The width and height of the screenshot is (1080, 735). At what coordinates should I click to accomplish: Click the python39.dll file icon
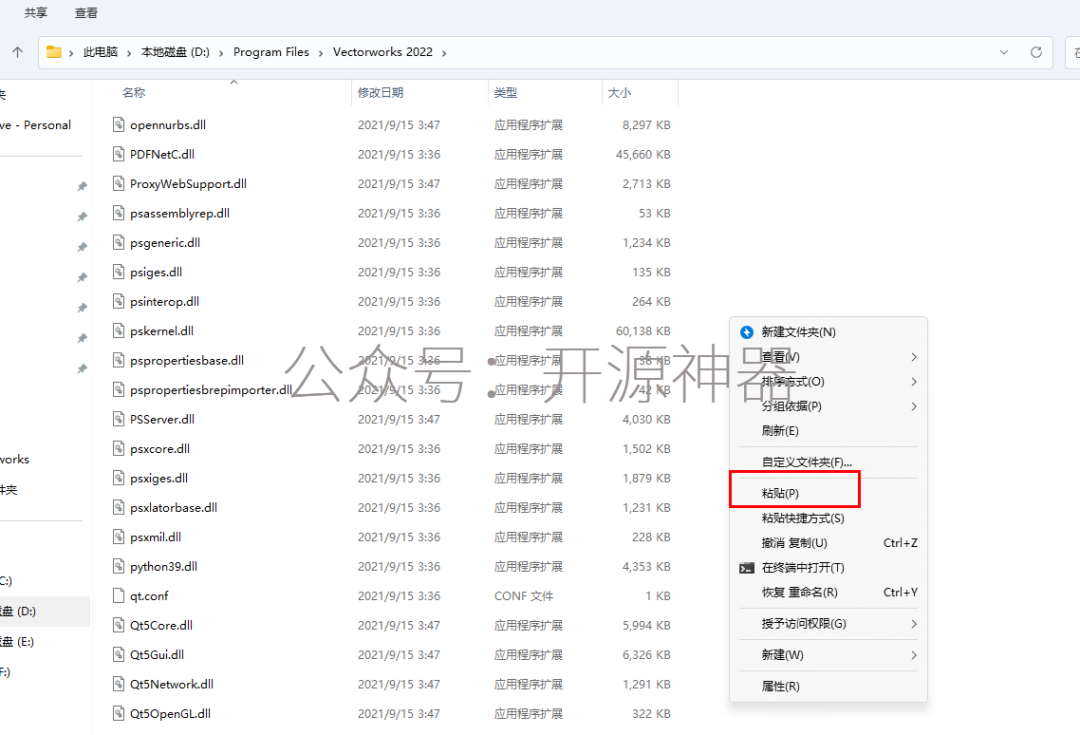118,566
